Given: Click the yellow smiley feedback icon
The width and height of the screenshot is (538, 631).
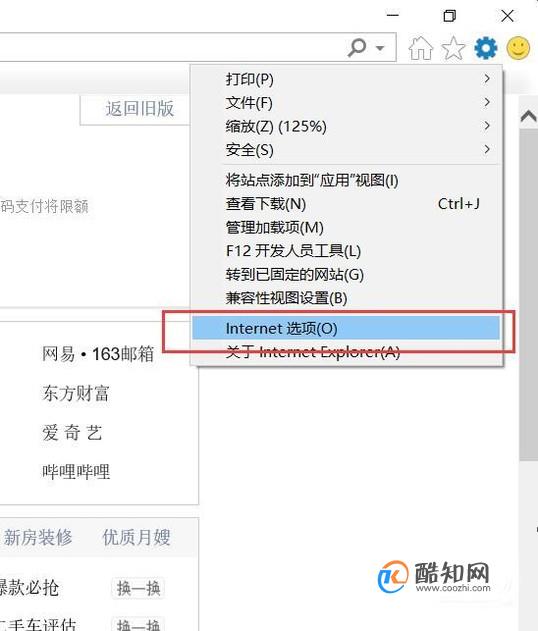Looking at the screenshot, I should tap(518, 48).
